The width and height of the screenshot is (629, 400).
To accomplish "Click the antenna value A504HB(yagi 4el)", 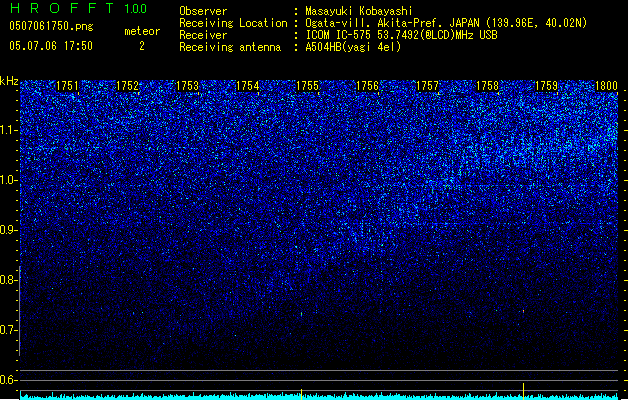I will tap(353, 47).
